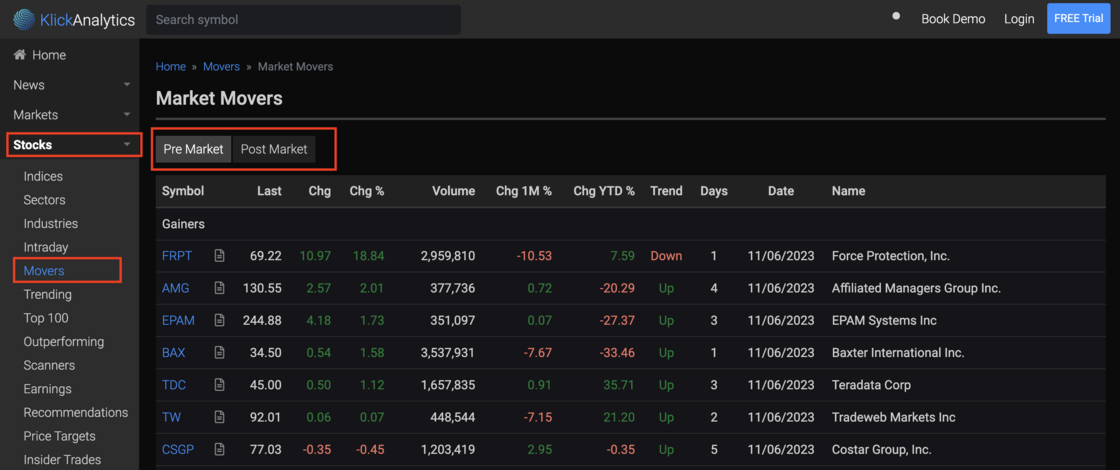Open Earnings in the sidebar
Image resolution: width=1120 pixels, height=470 pixels.
click(x=47, y=389)
